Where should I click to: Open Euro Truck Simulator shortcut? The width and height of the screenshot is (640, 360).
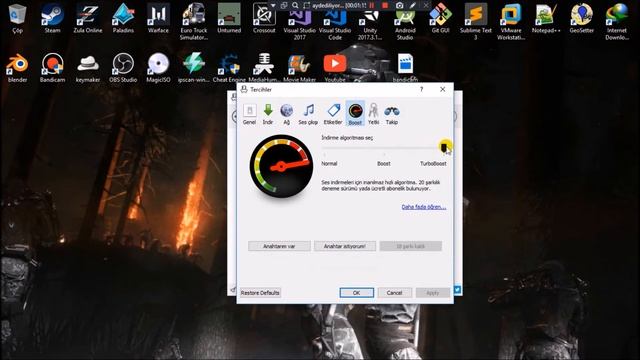click(x=194, y=21)
